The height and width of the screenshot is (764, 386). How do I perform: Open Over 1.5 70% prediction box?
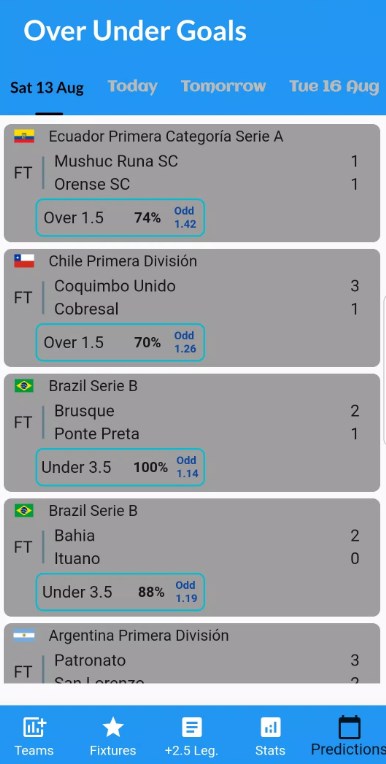point(120,343)
